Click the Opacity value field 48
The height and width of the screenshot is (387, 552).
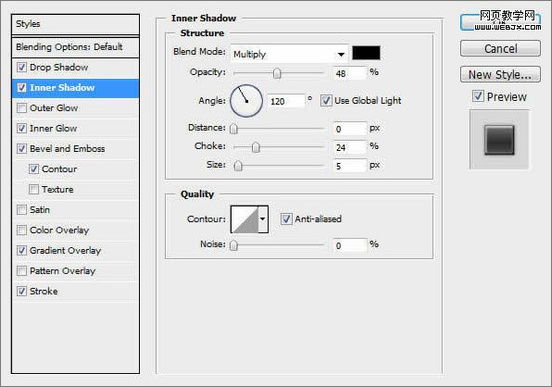point(350,73)
